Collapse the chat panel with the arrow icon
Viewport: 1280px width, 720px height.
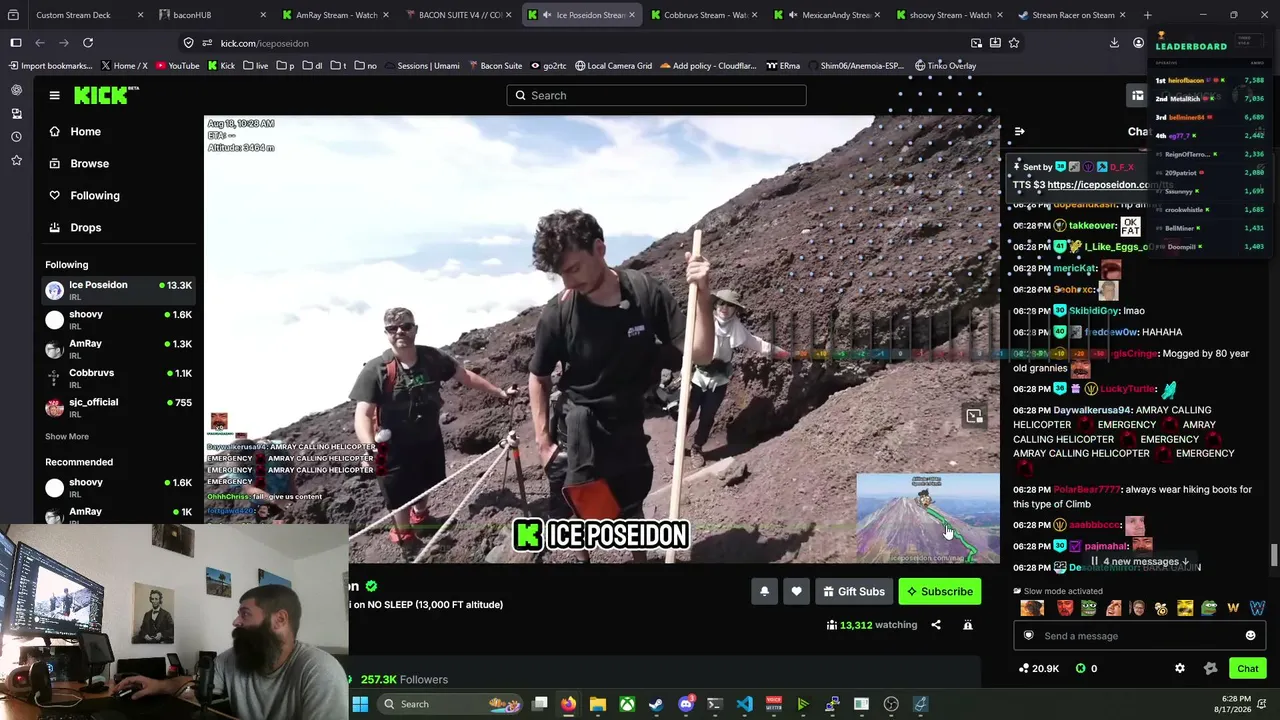pos(1019,131)
